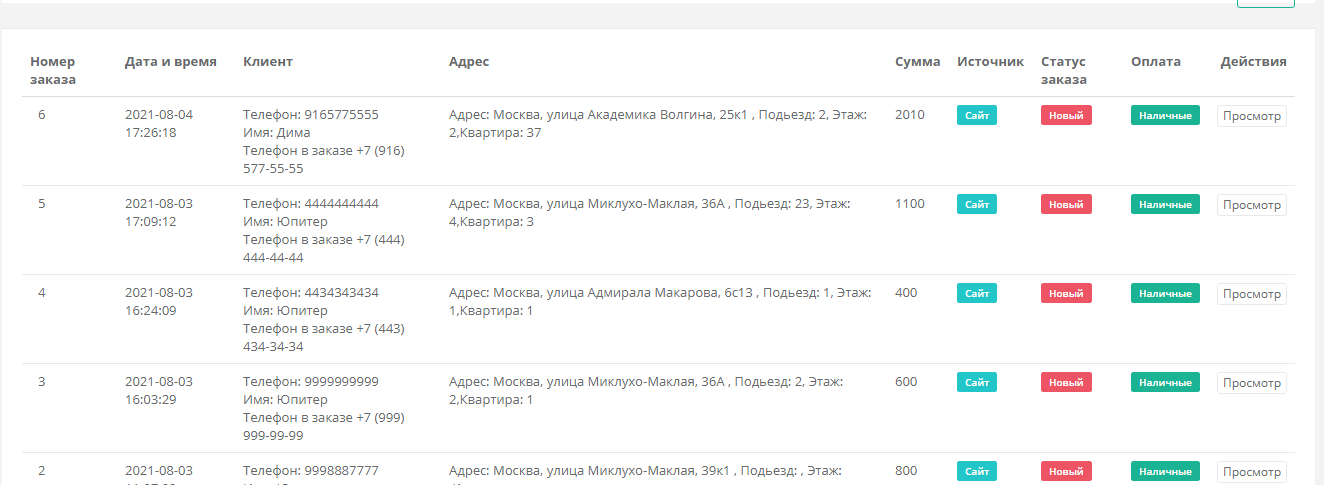Click Просмотр button for order 5

[x=1251, y=205]
